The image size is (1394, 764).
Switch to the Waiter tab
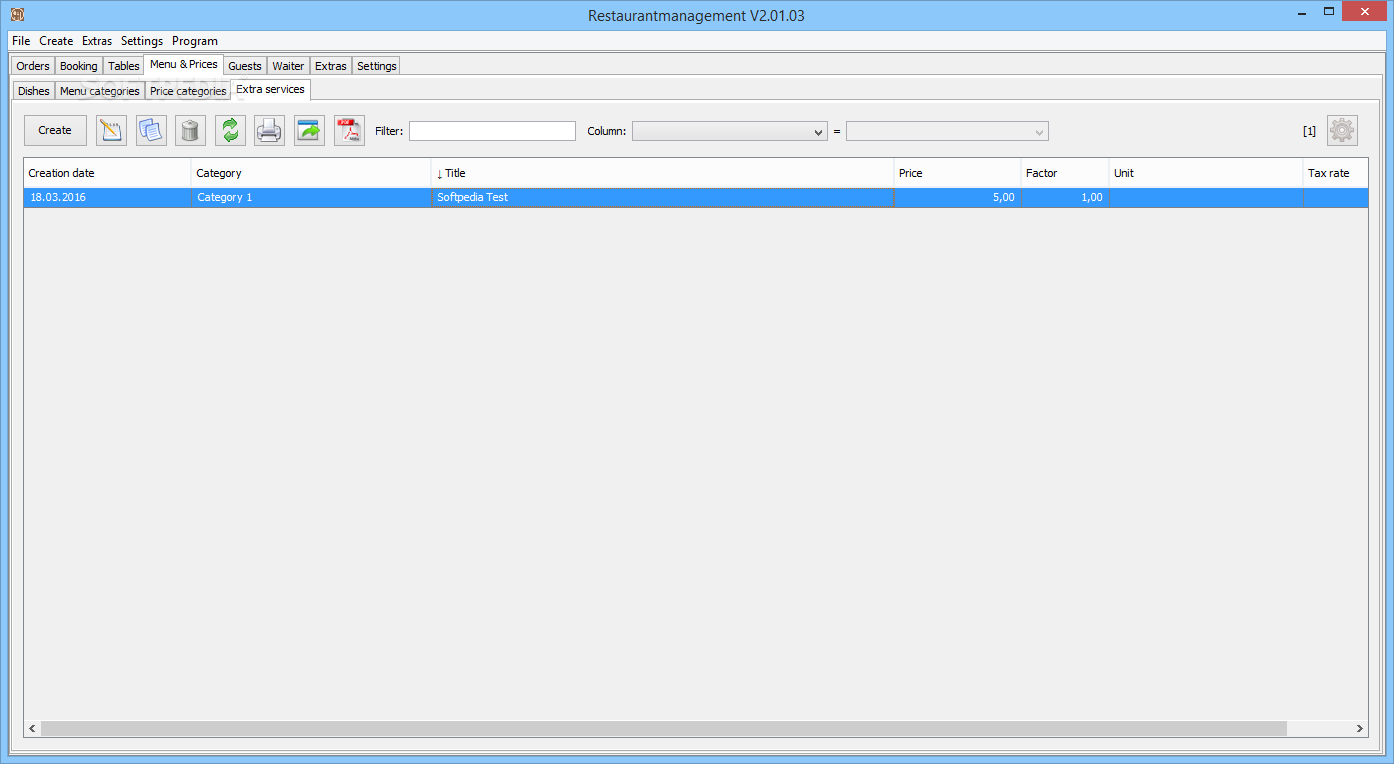(288, 66)
